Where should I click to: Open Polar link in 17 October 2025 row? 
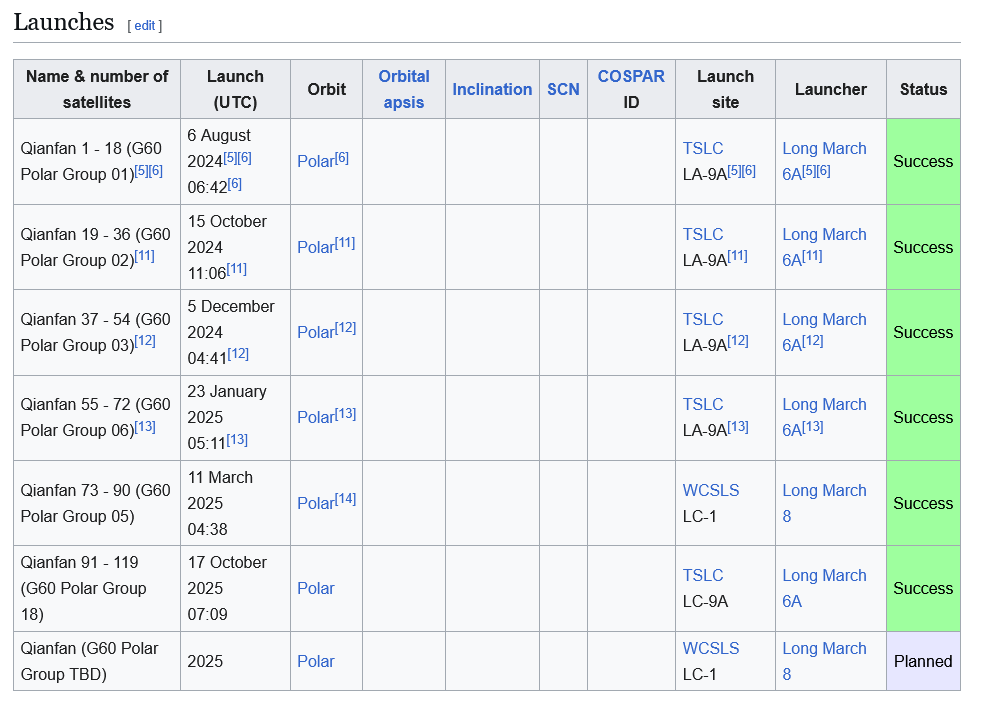click(315, 589)
